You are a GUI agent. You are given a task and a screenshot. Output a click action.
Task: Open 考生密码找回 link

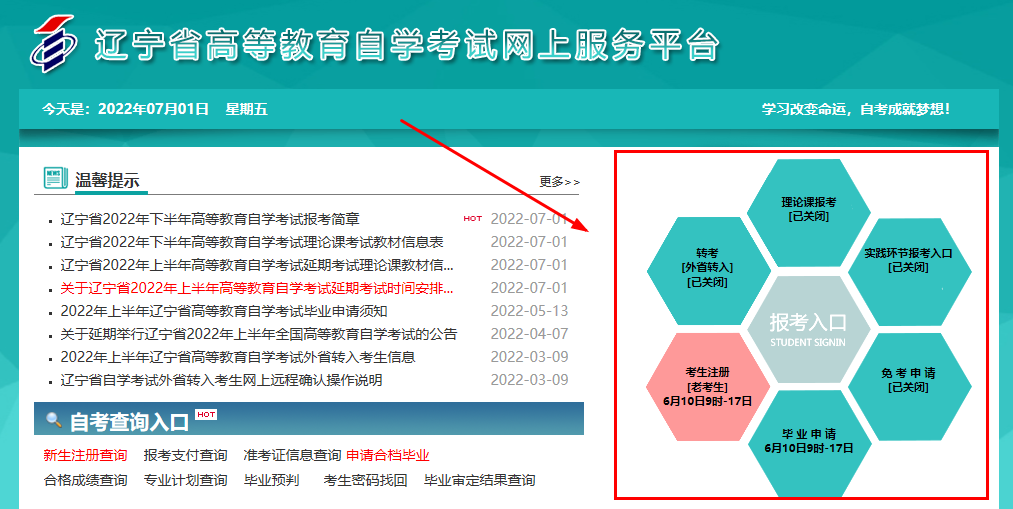tap(365, 480)
